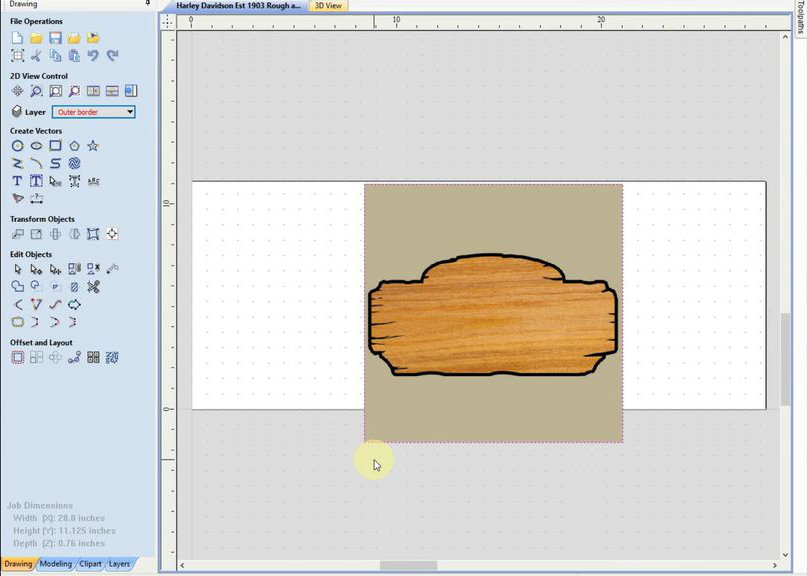Open the Offset Vectors tool
The width and height of the screenshot is (807, 576).
coord(17,357)
